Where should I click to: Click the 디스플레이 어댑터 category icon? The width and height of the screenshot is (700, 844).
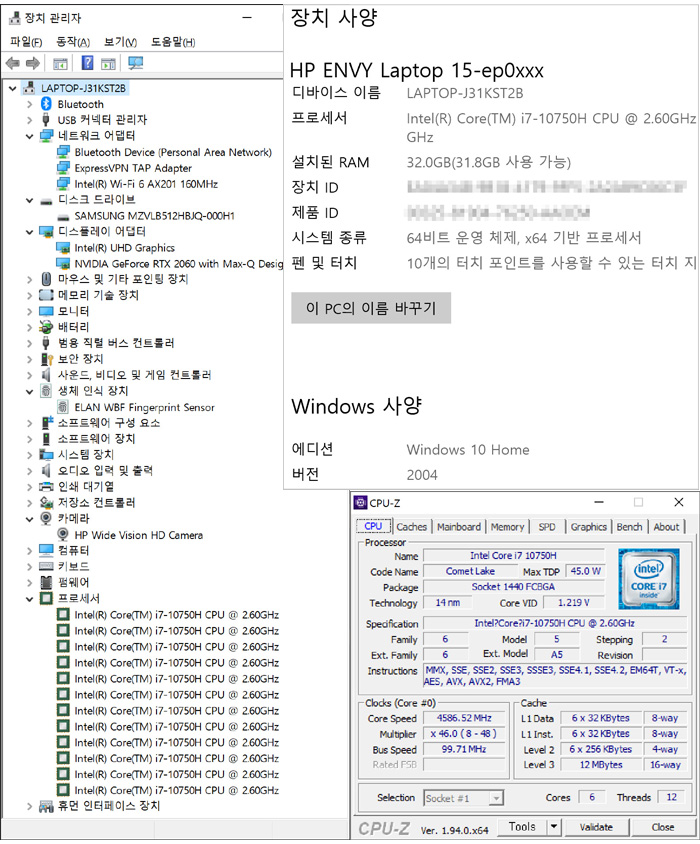(x=46, y=232)
